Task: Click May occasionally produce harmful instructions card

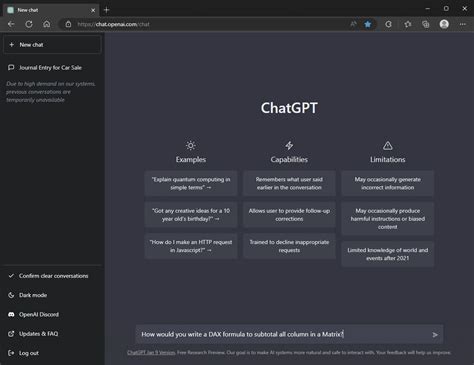Action: 387,219
